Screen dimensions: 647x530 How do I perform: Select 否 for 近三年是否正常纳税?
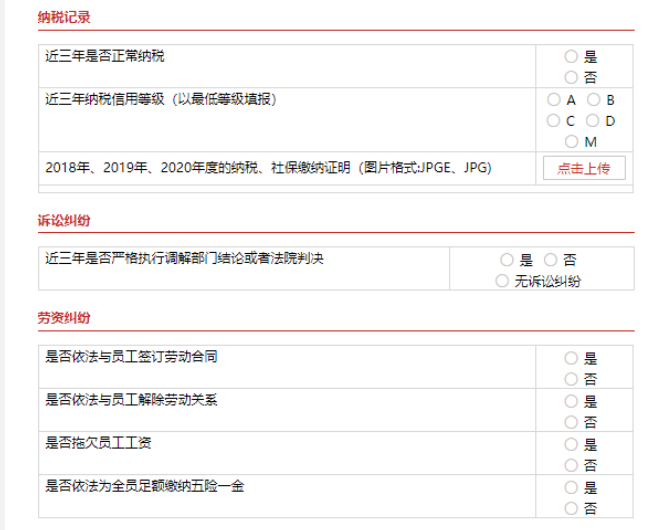[571, 77]
